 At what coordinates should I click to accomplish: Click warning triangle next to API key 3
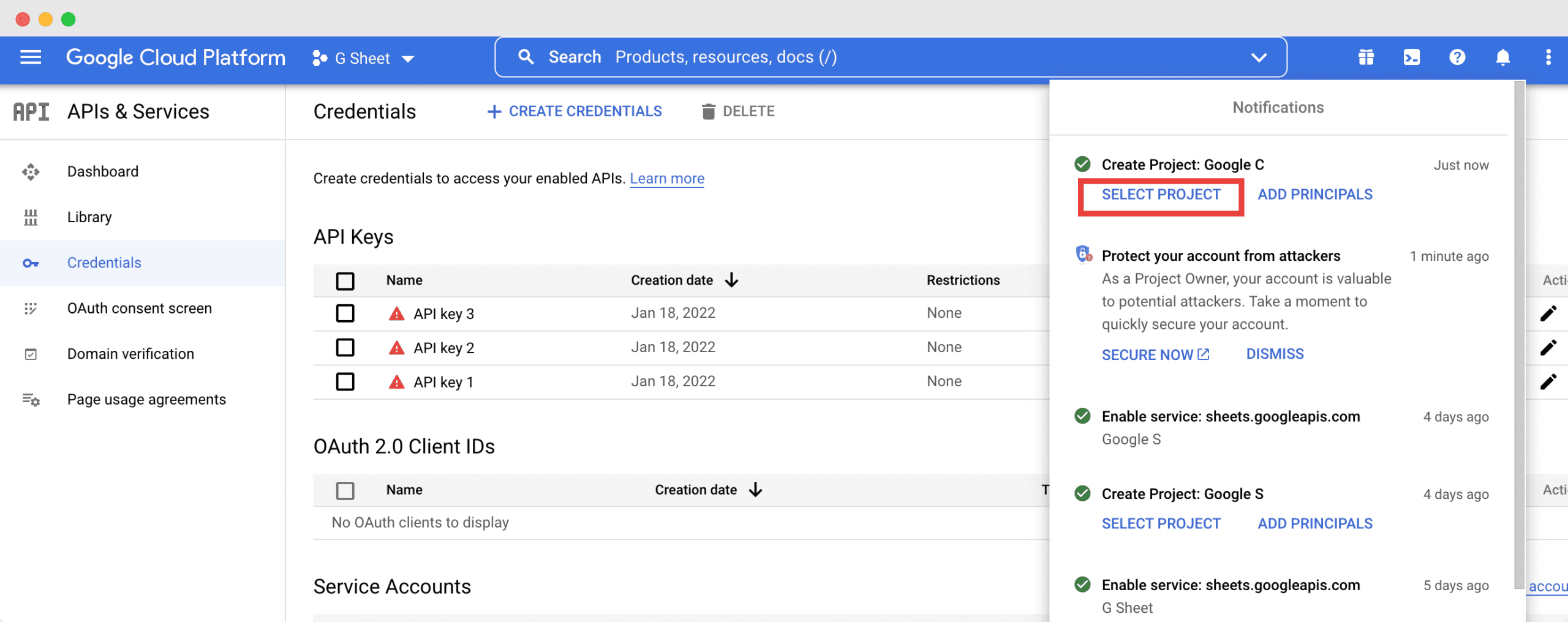point(397,314)
